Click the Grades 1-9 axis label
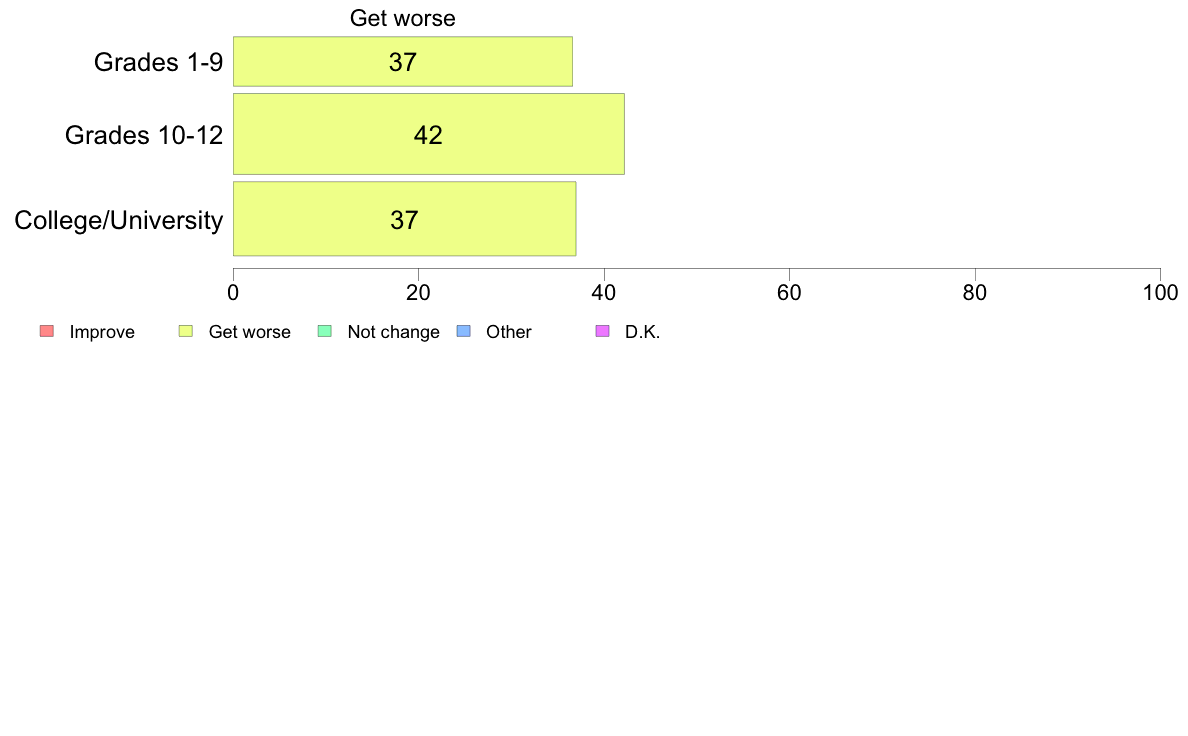1188x736 pixels. pyautogui.click(x=158, y=62)
